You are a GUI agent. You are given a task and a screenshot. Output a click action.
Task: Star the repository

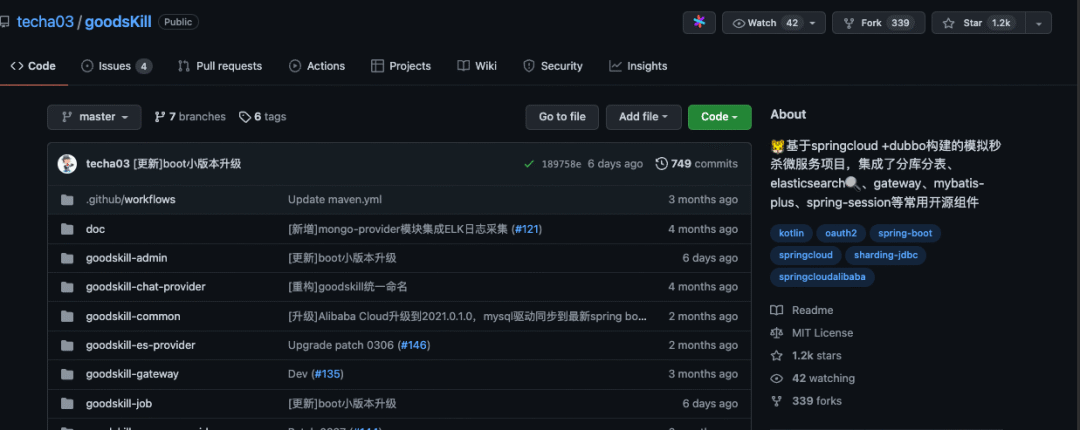point(979,23)
